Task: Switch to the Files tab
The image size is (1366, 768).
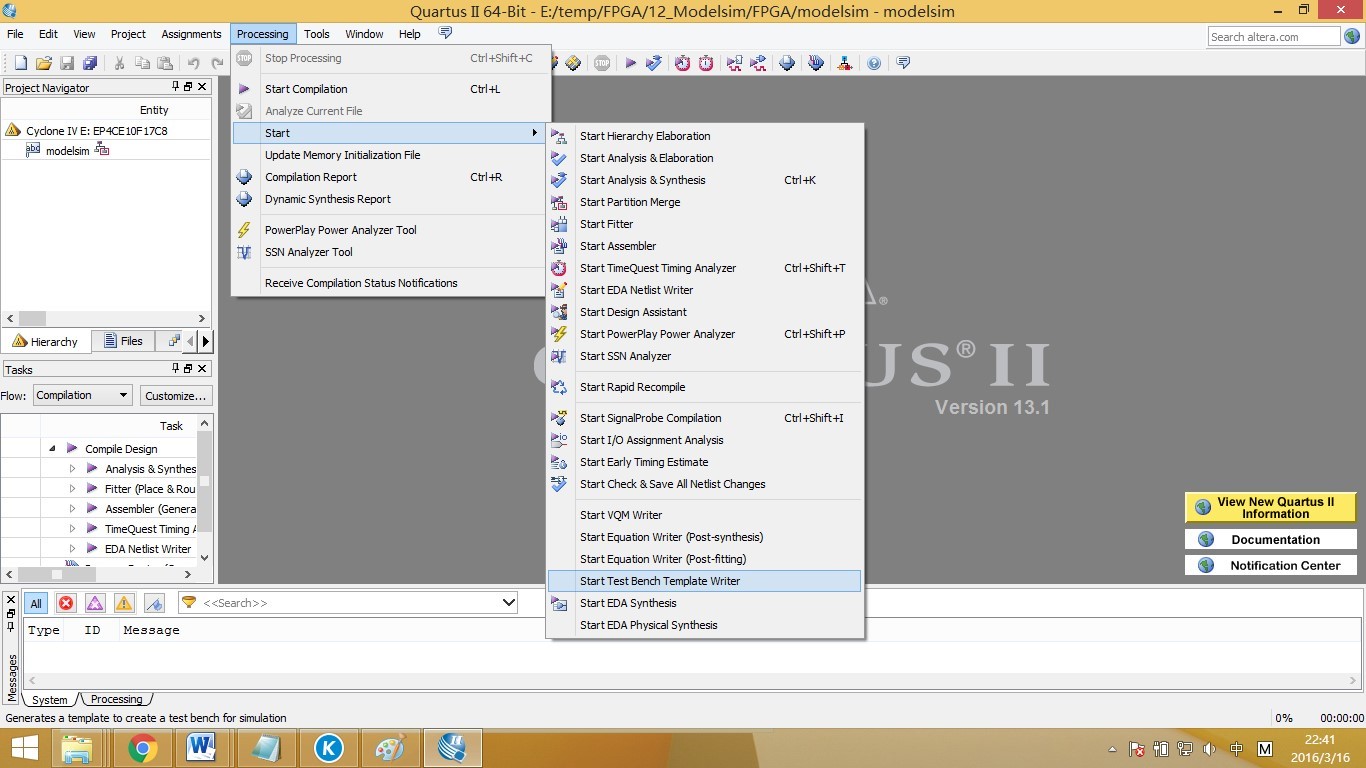Action: coord(123,341)
